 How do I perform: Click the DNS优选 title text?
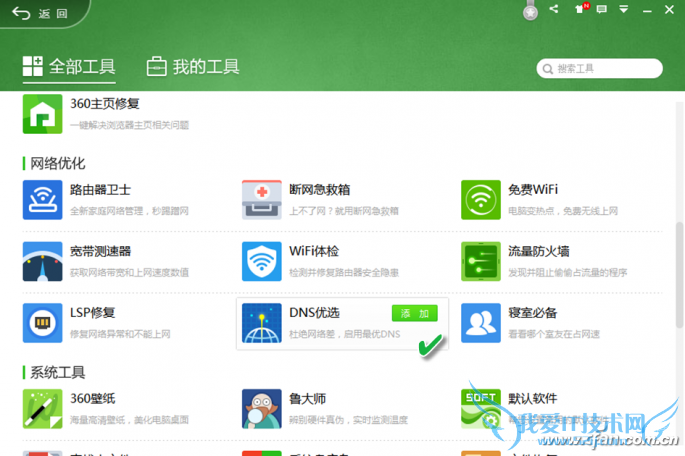pyautogui.click(x=315, y=313)
